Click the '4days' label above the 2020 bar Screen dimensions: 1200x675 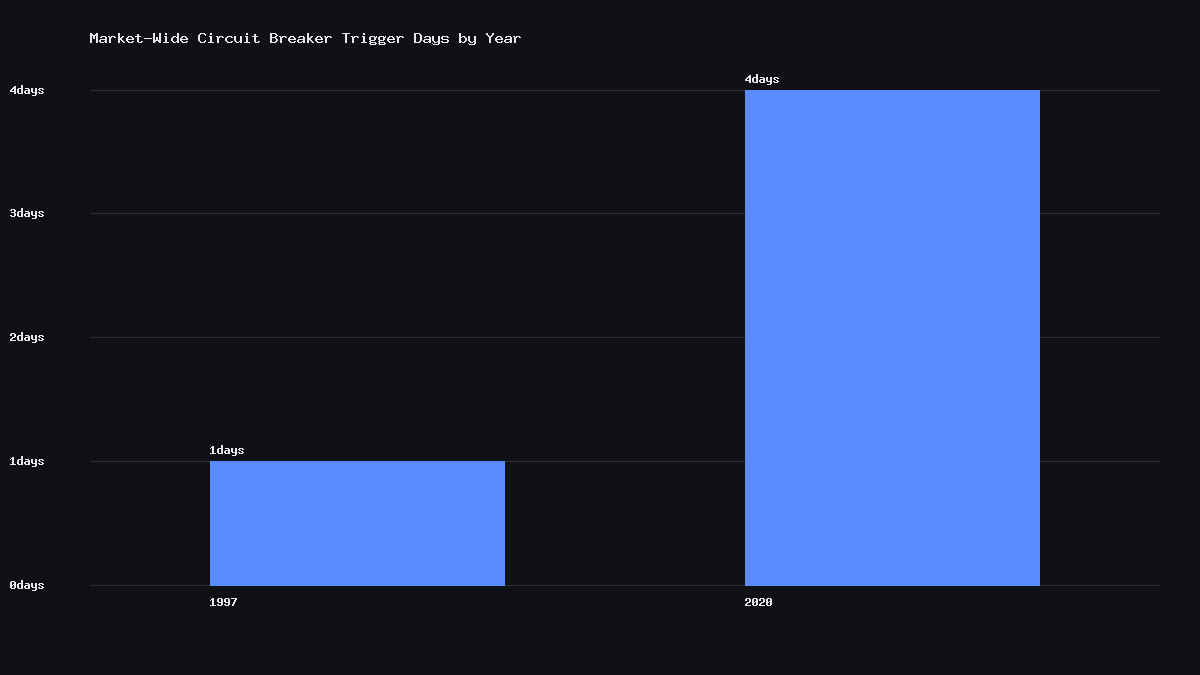tap(762, 80)
